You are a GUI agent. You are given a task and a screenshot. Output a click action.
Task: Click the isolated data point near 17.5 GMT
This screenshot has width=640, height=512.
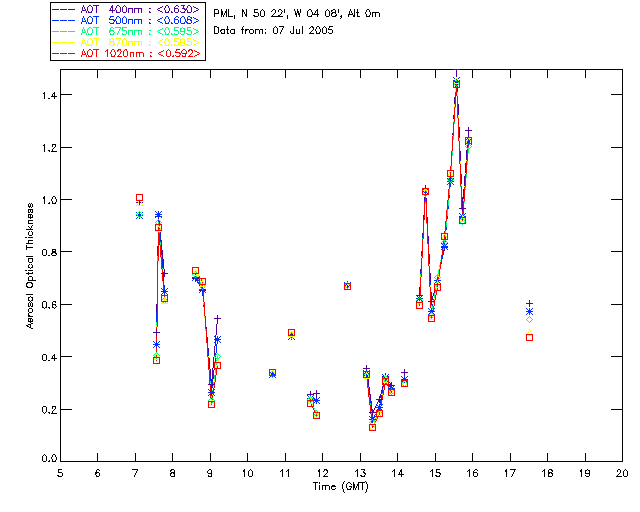click(529, 337)
